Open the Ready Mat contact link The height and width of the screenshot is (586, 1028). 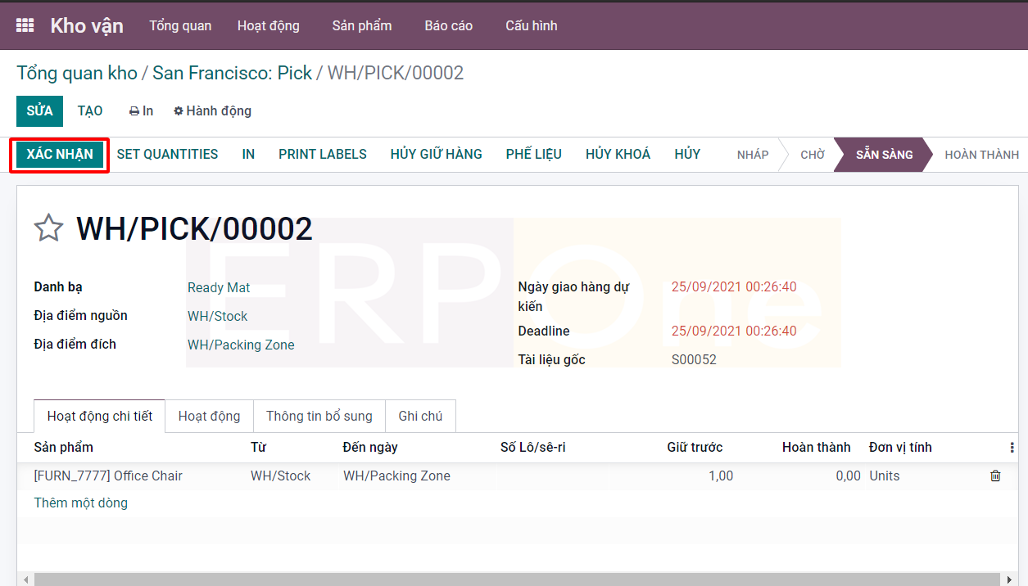tap(218, 287)
